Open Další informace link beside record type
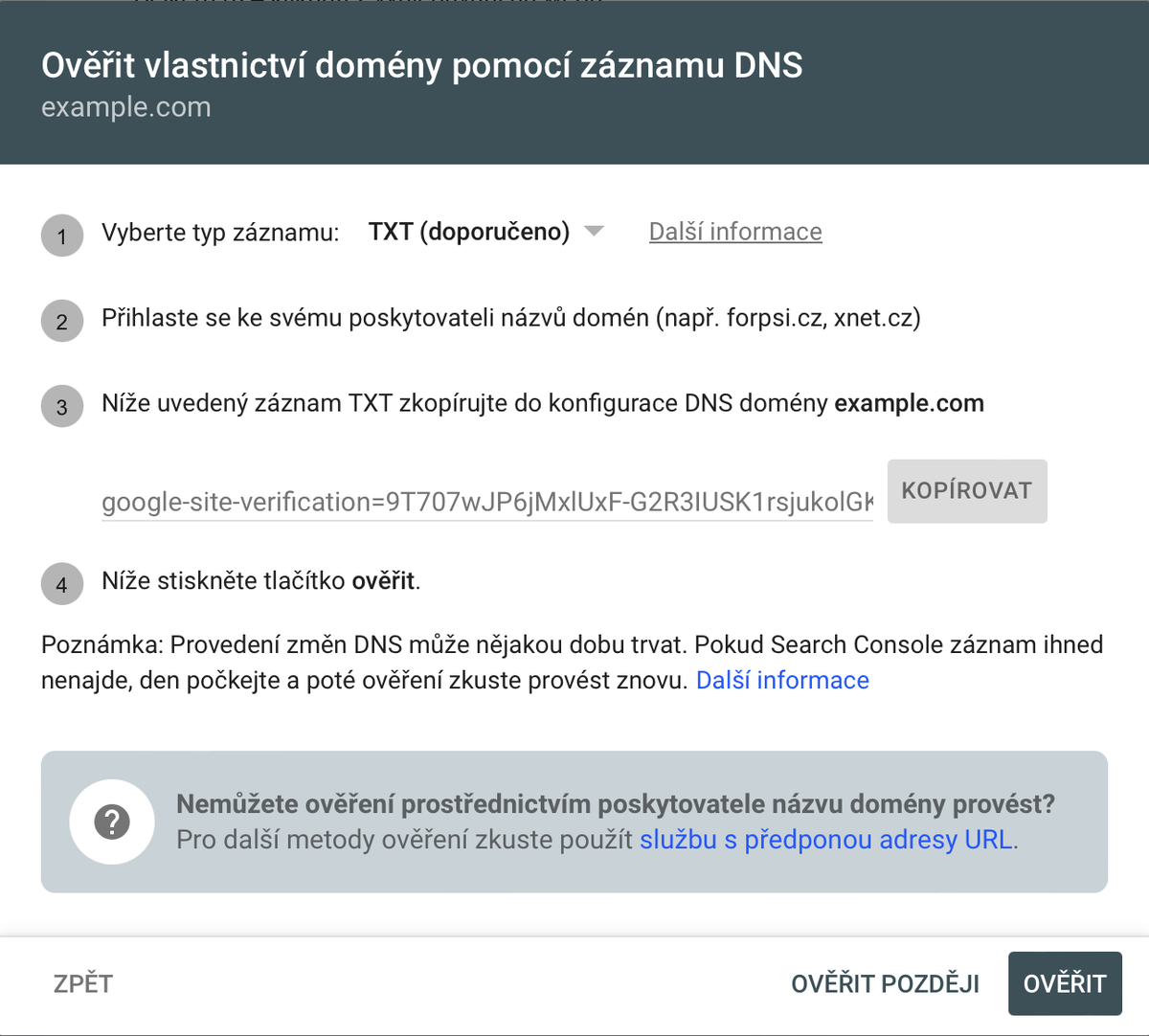This screenshot has width=1149, height=1036. coord(735,232)
